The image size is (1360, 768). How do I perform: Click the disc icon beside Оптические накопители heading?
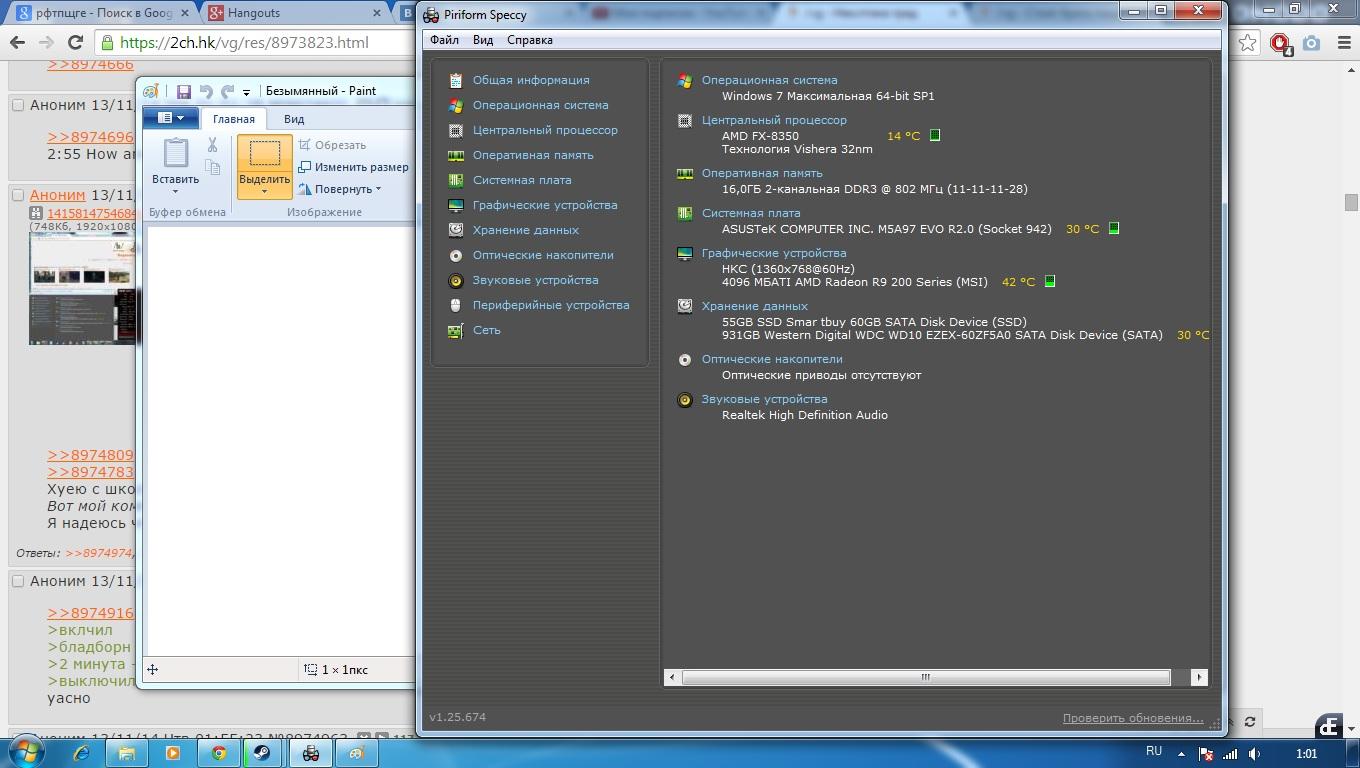click(x=685, y=360)
